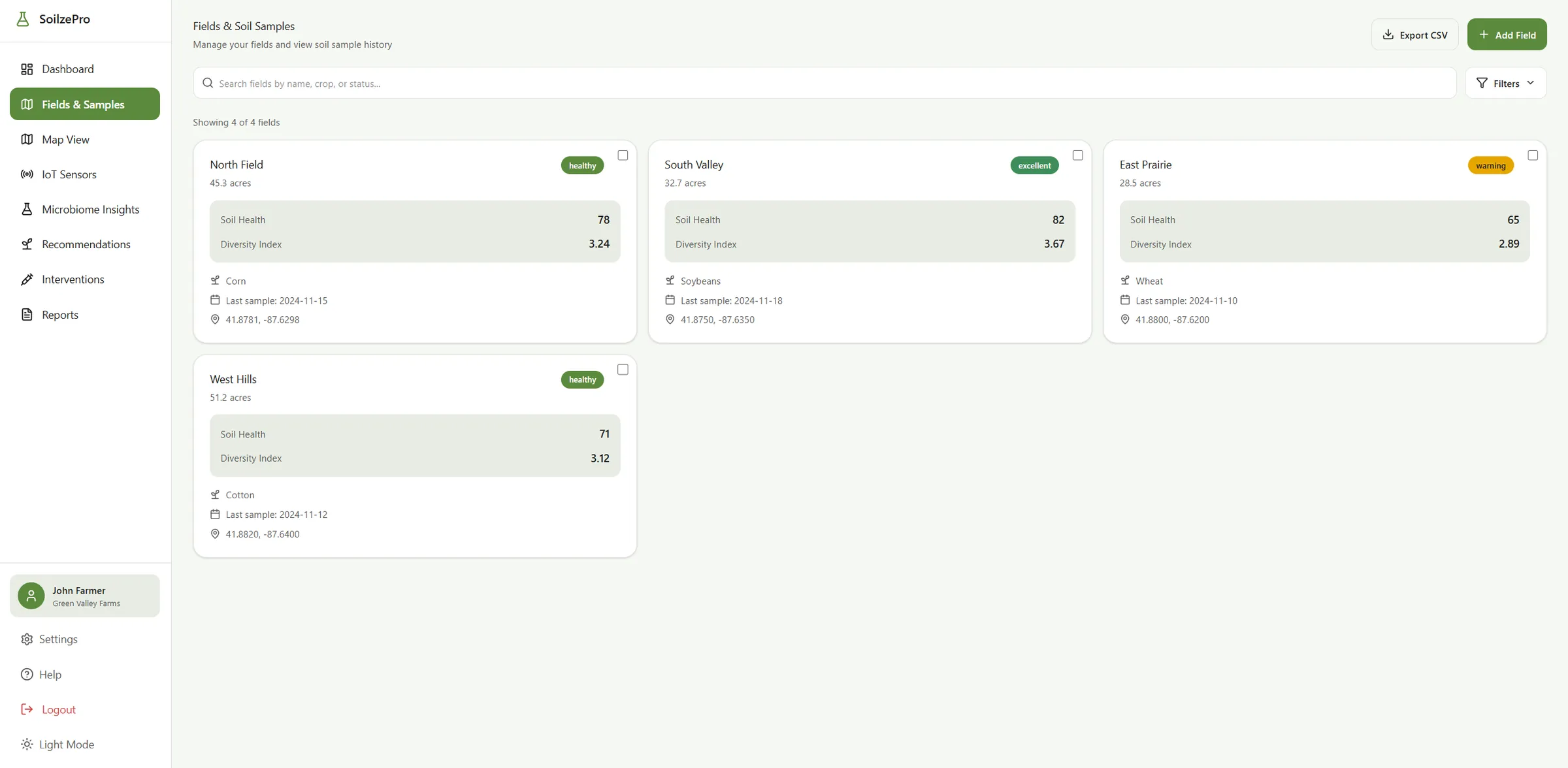Open the Filters dropdown
The height and width of the screenshot is (768, 1568).
coord(1505,83)
